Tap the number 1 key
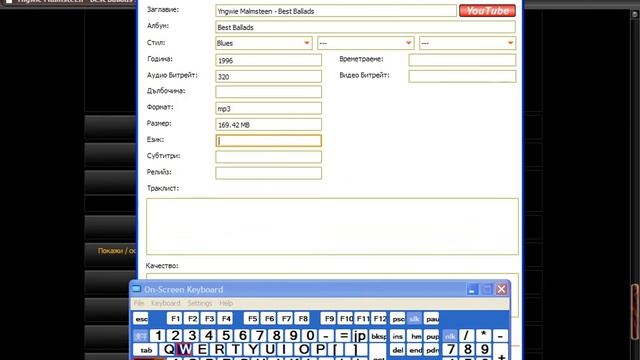The image size is (640, 360). pos(158,336)
